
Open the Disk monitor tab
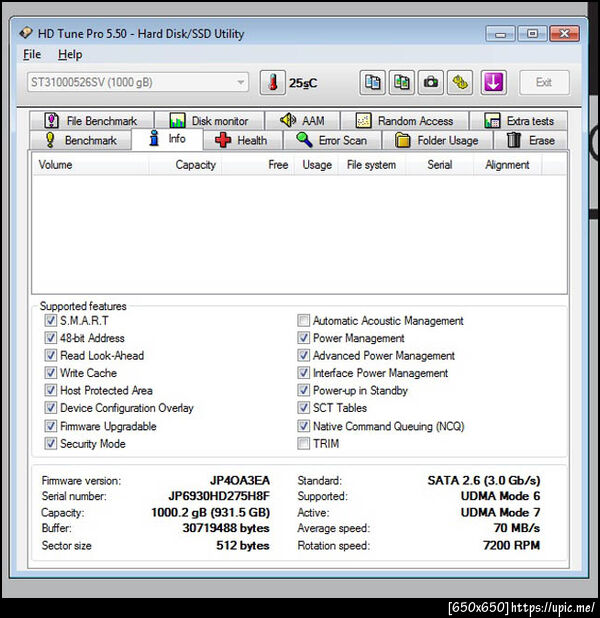pyautogui.click(x=209, y=121)
